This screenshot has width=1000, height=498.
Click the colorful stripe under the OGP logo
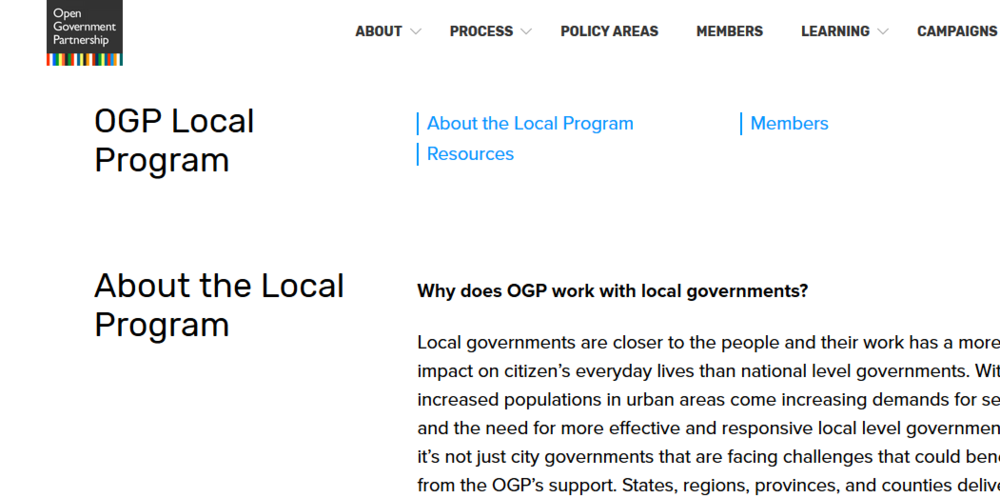(84, 60)
